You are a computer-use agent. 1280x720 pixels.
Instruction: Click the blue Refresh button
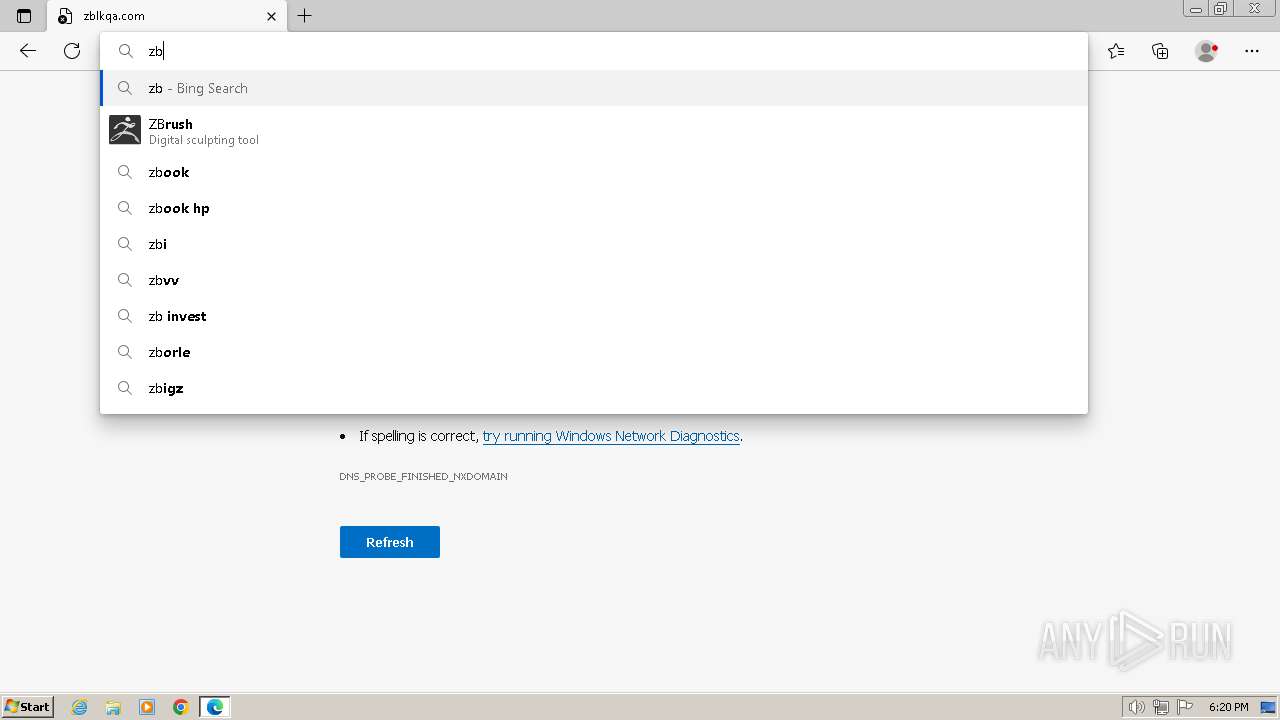[x=390, y=542]
